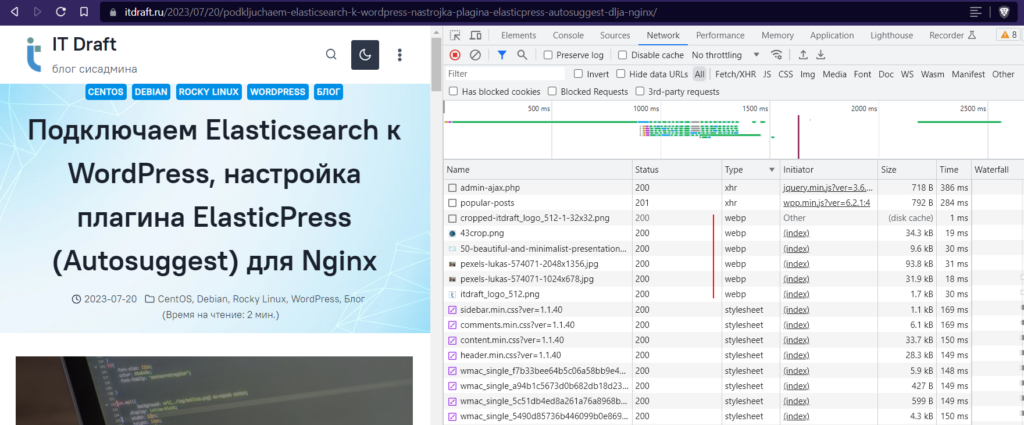Image resolution: width=1024 pixels, height=425 pixels.
Task: Filter requests by Fetch/XHR
Action: point(735,74)
